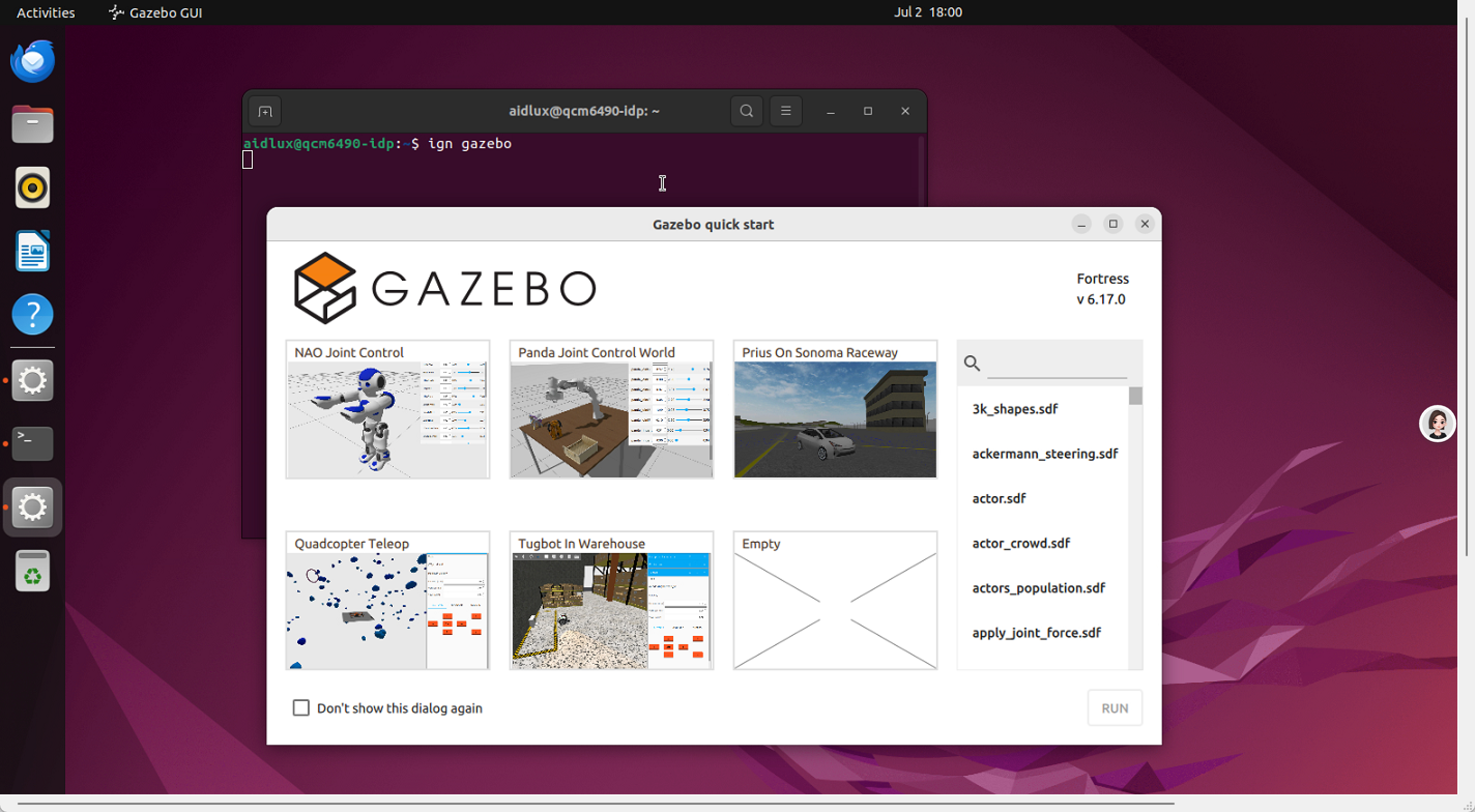Open the Files manager dock icon
Image resolution: width=1475 pixels, height=812 pixels.
point(32,124)
